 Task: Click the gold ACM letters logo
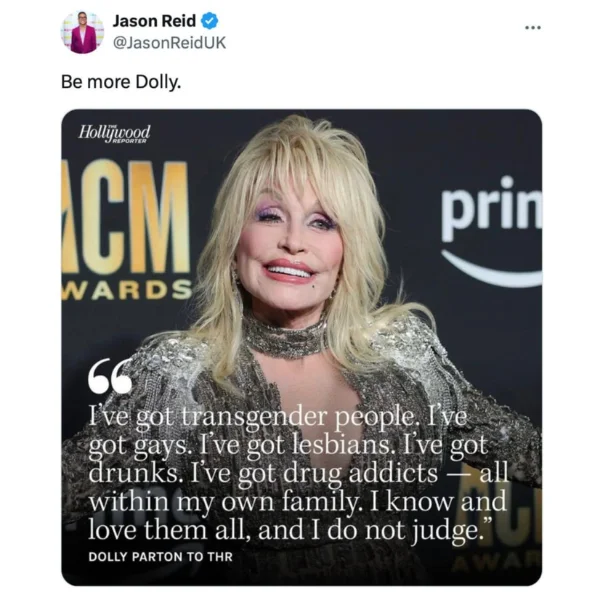point(126,217)
